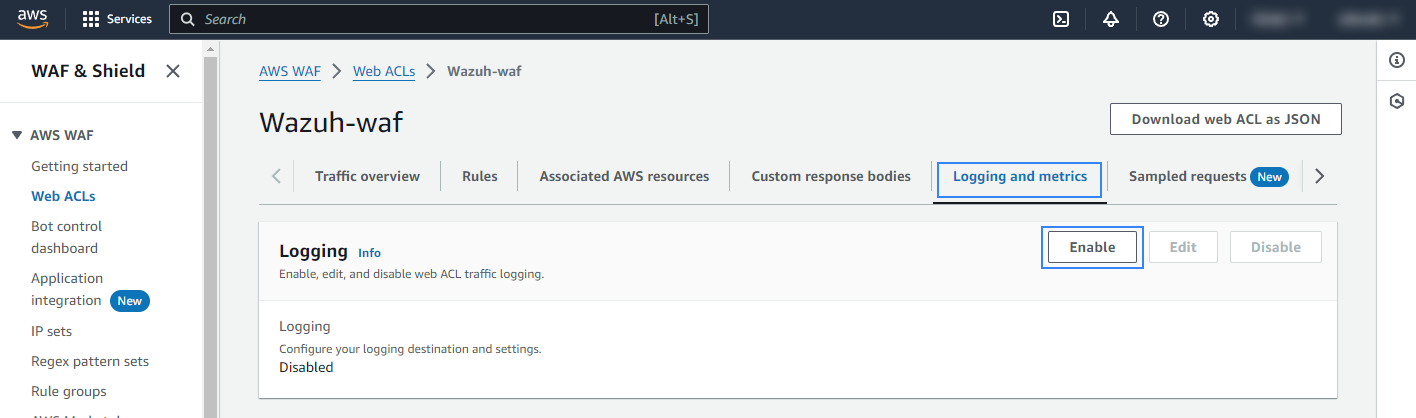Click the AWS logo home icon

[x=32, y=19]
